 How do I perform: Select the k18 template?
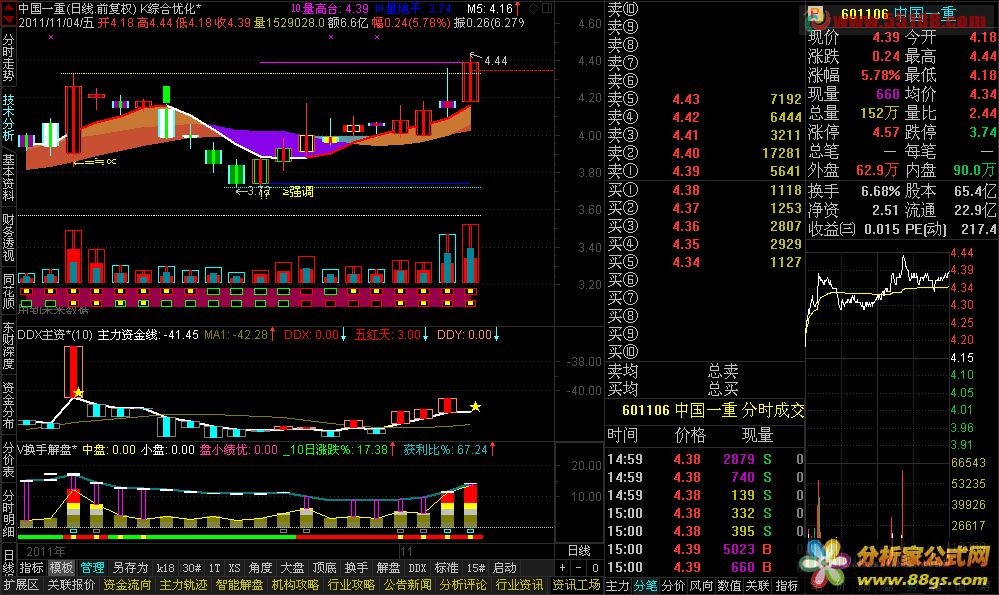click(x=166, y=568)
